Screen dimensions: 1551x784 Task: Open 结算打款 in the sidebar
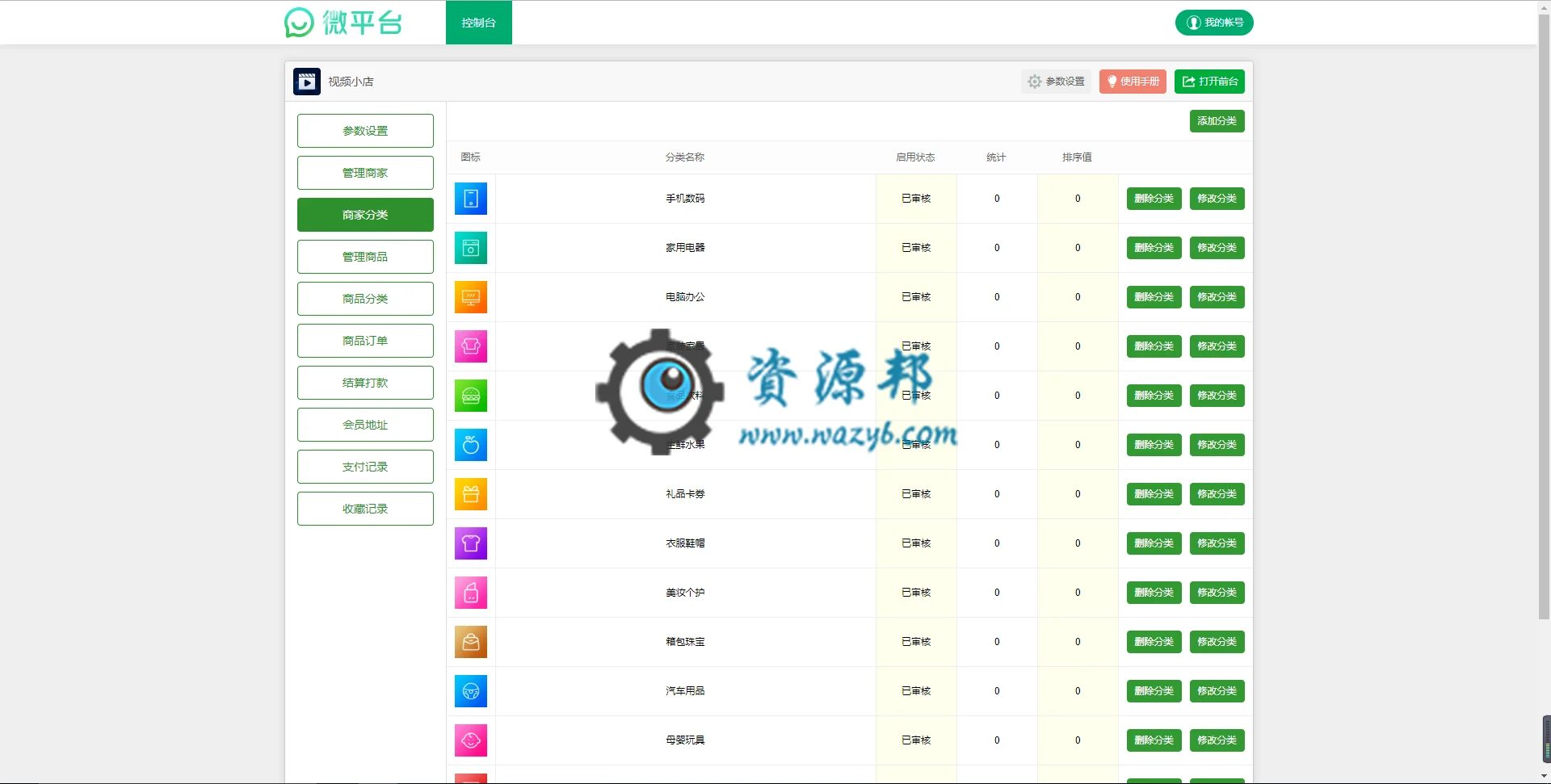click(365, 383)
